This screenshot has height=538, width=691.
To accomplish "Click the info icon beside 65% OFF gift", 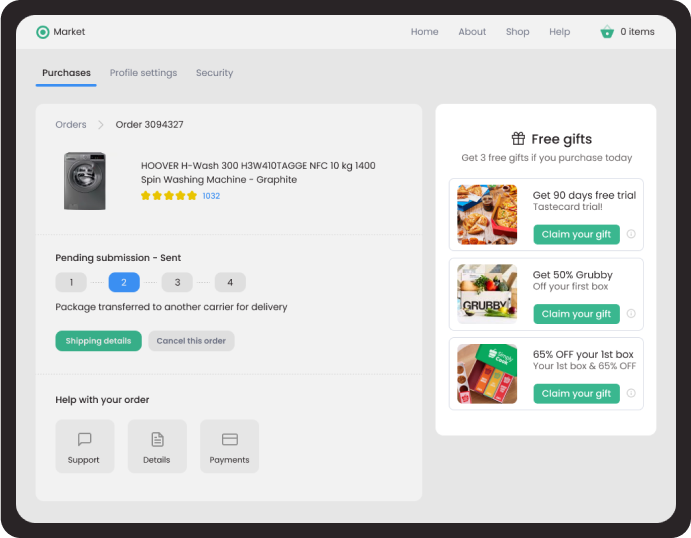I will click(x=631, y=393).
